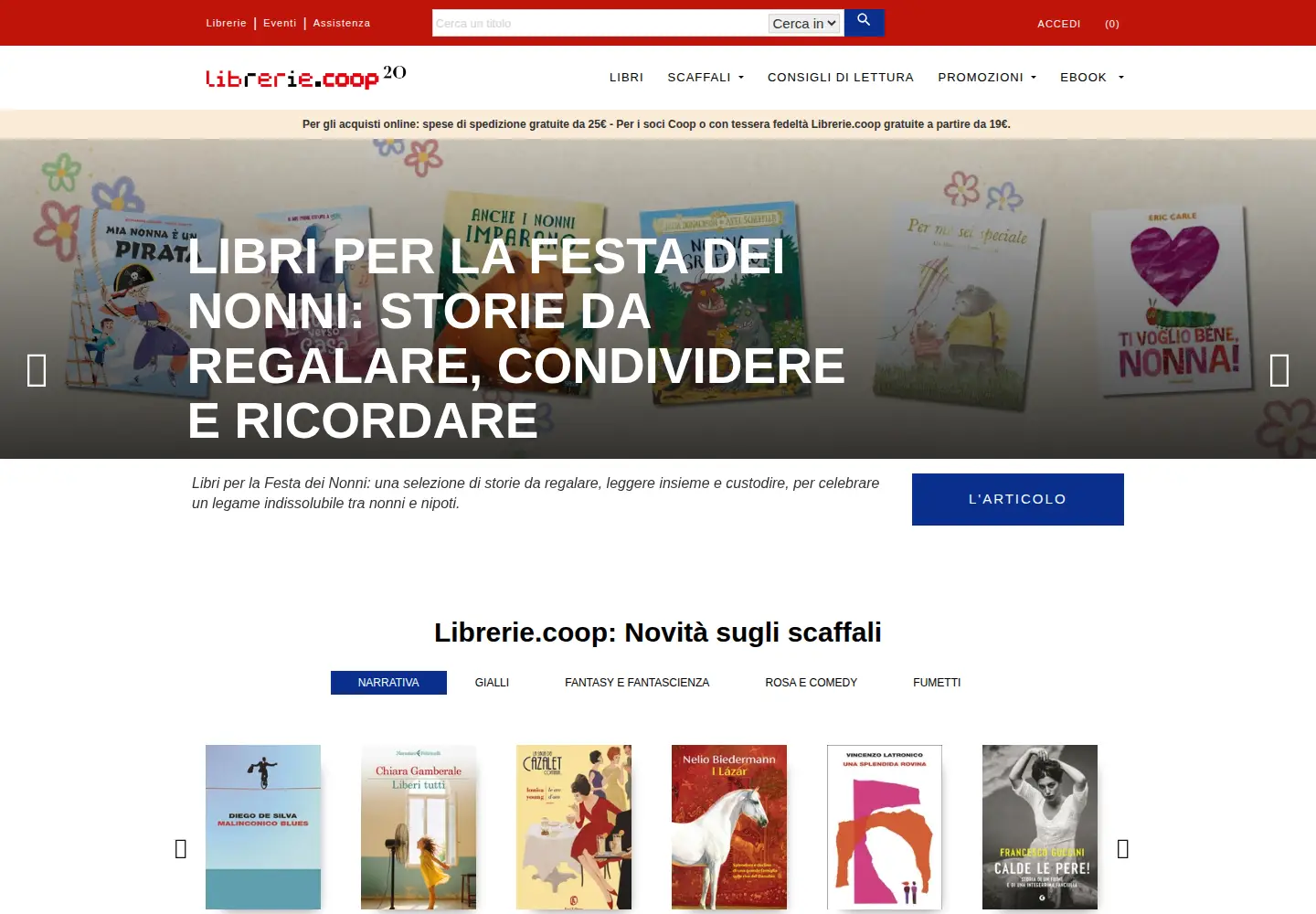
Task: Open the Eventi link in top bar
Action: (x=280, y=23)
